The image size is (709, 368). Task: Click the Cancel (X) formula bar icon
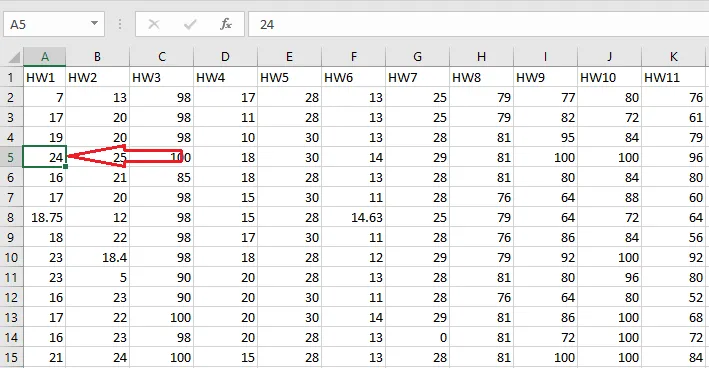coord(154,24)
